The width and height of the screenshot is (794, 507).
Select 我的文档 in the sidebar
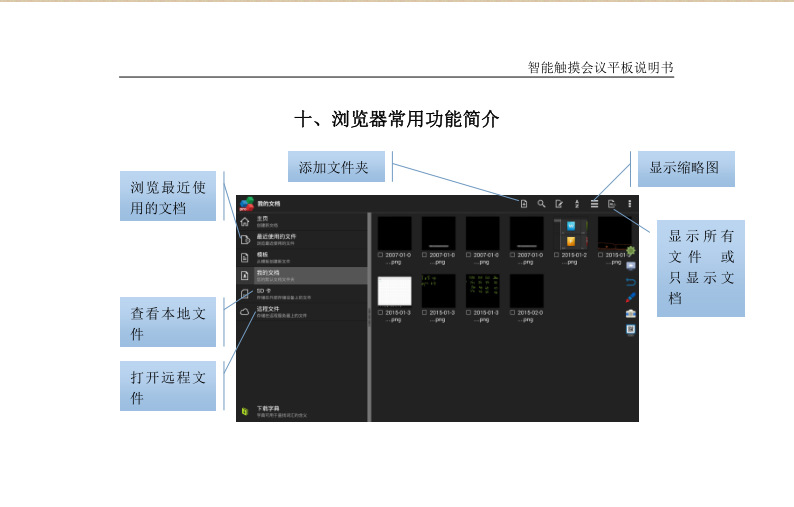303,276
